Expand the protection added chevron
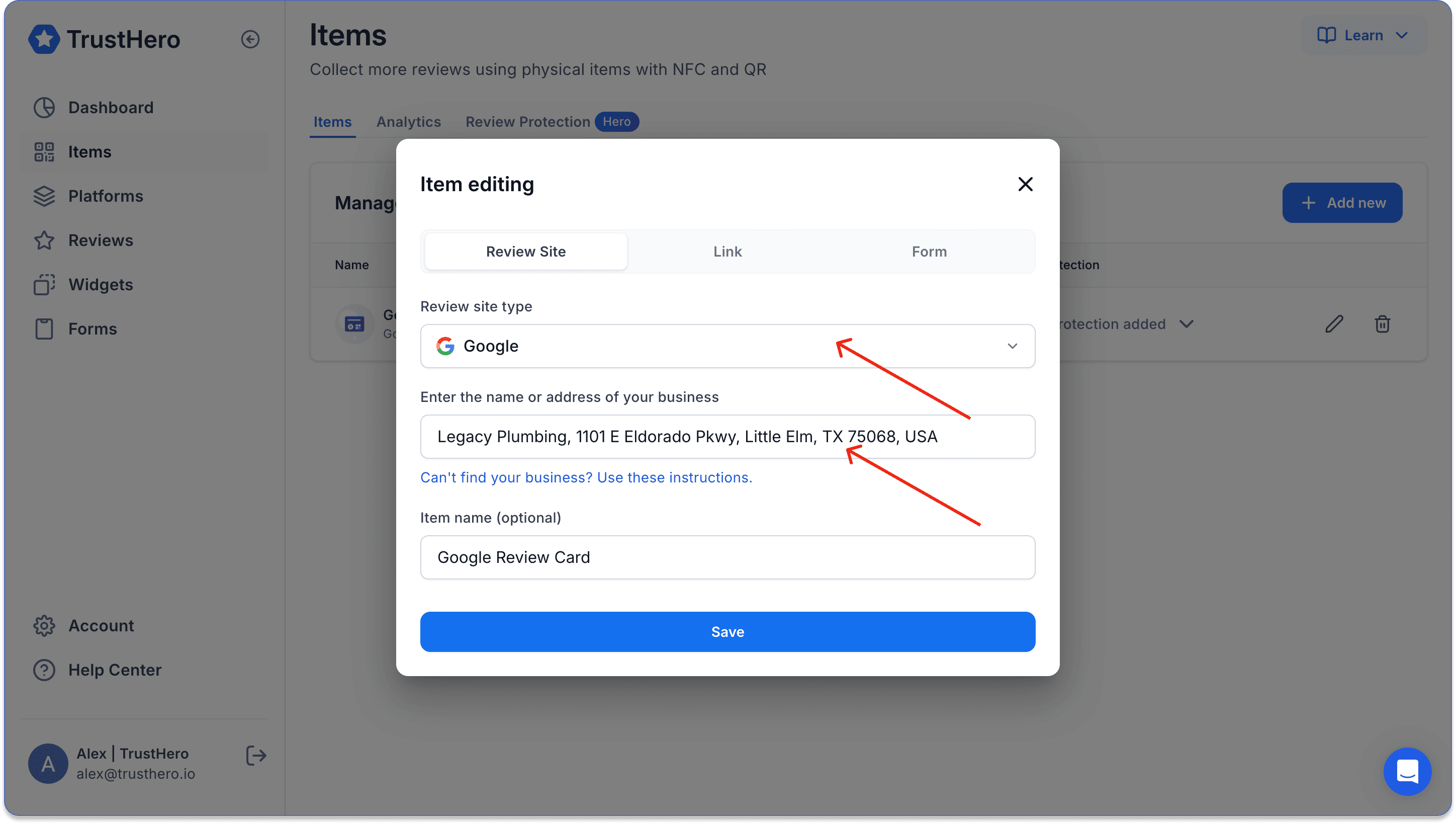 (1187, 324)
